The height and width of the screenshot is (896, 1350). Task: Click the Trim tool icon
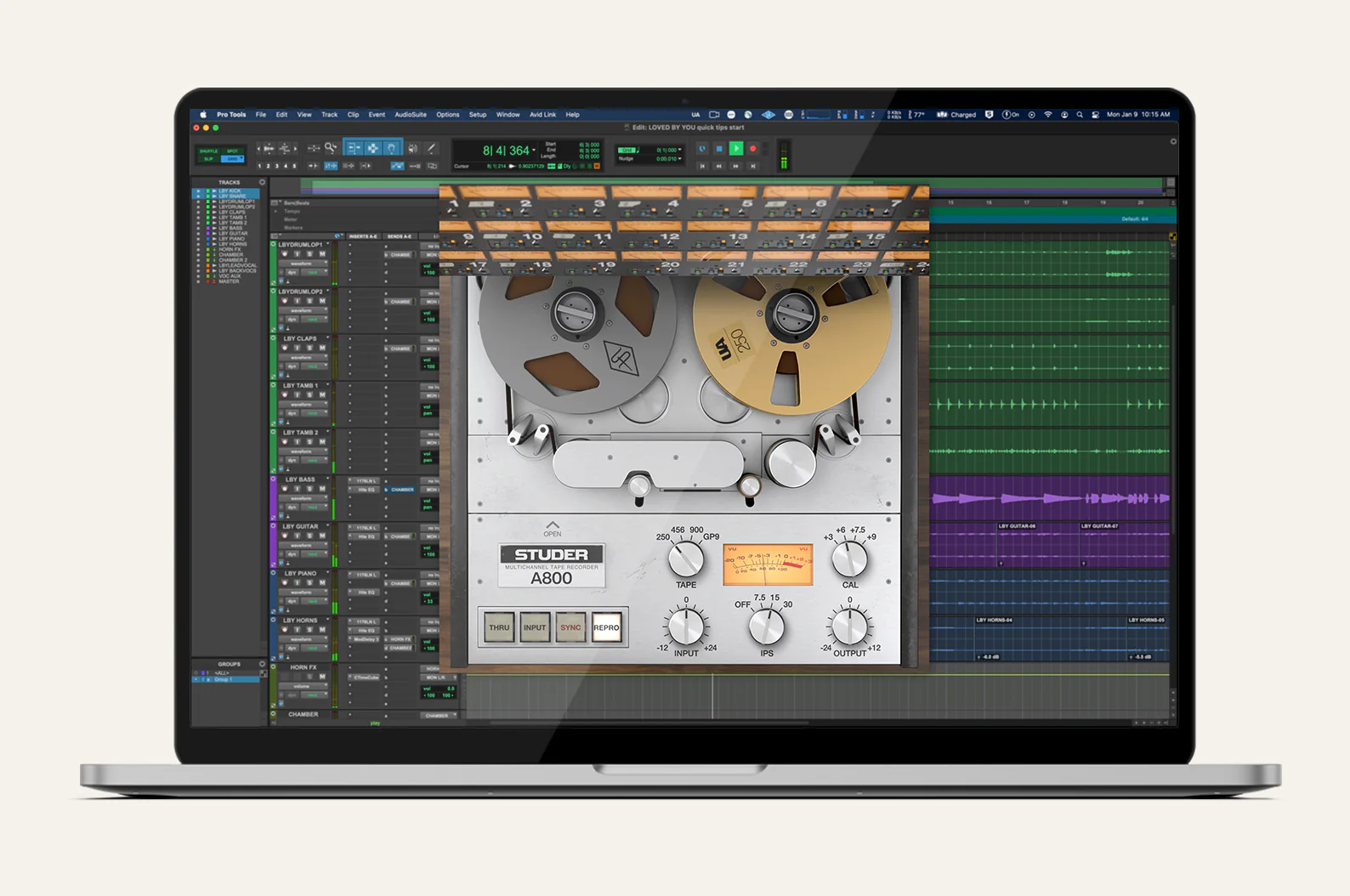[x=354, y=149]
